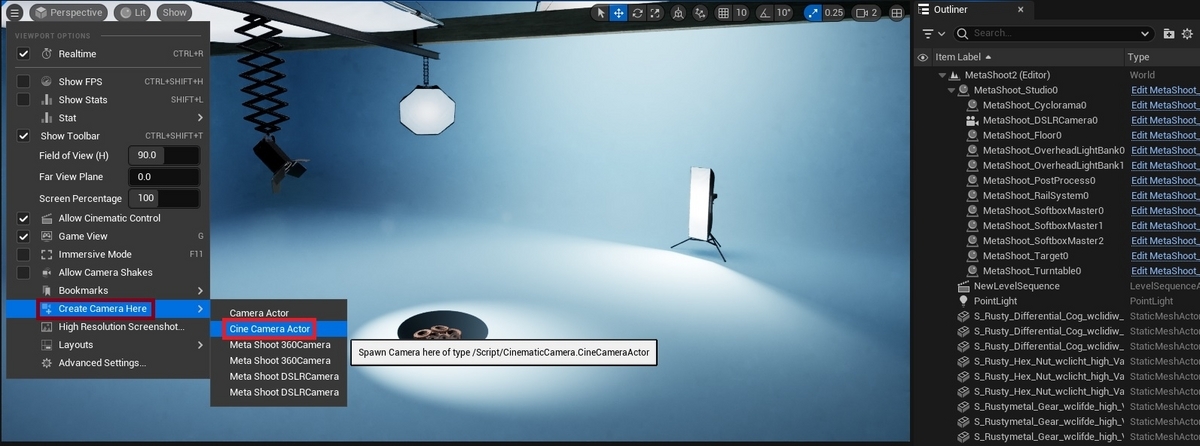Toggle world/local coordinate system icon
This screenshot has width=1200, height=446.
(x=678, y=13)
